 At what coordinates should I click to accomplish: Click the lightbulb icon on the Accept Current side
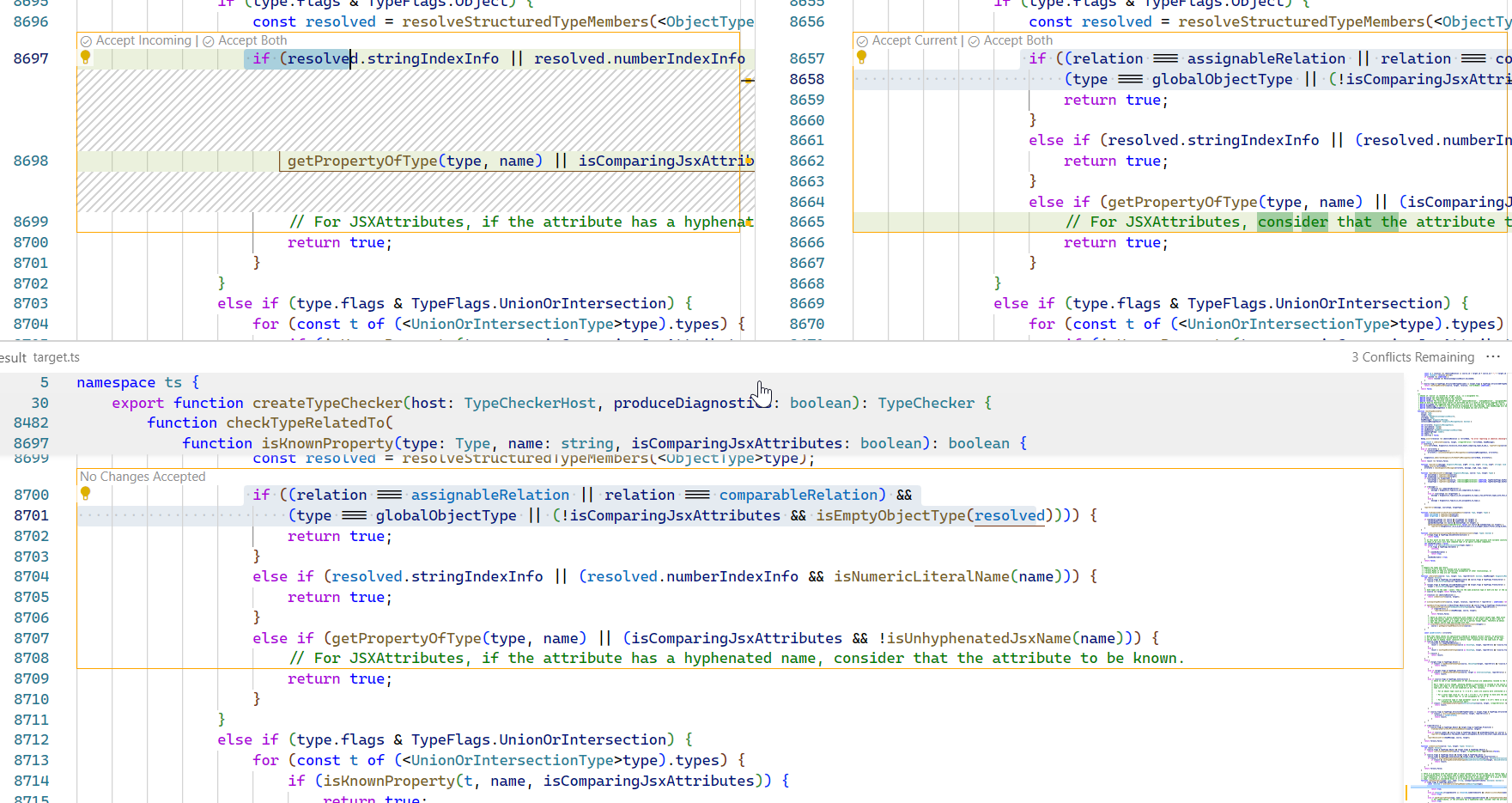pos(861,57)
